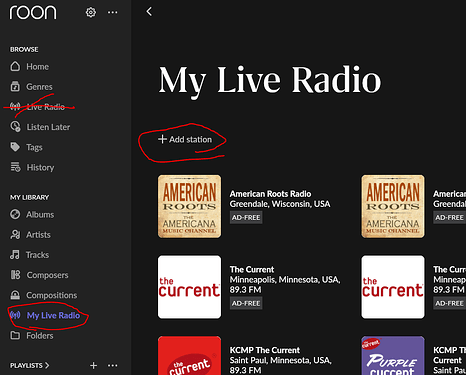Select the Genres icon in Browse
Screen dimensions: 466x375
tap(15, 86)
